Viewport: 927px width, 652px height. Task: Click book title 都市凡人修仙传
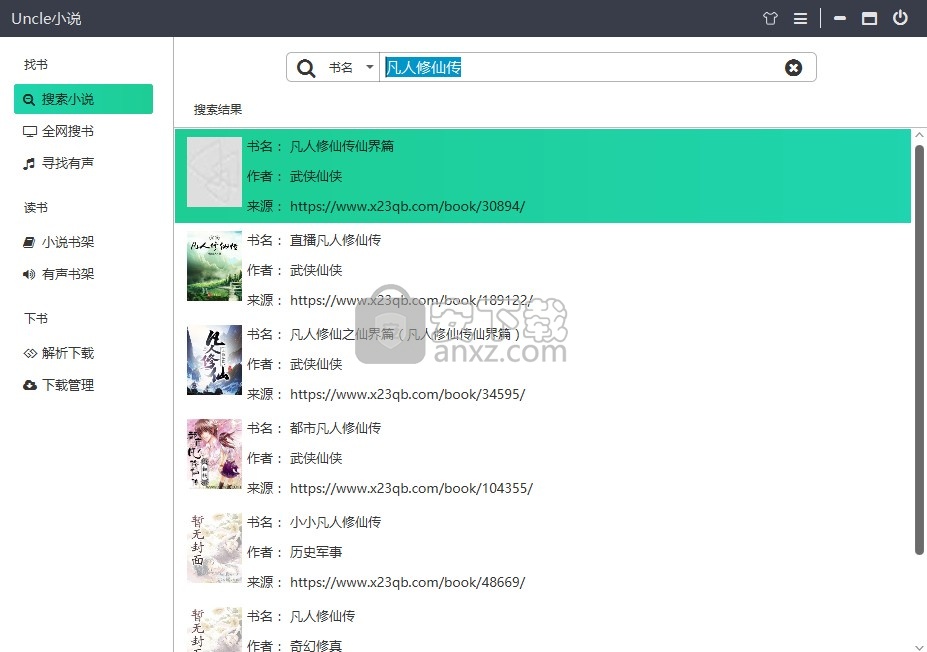pyautogui.click(x=335, y=428)
